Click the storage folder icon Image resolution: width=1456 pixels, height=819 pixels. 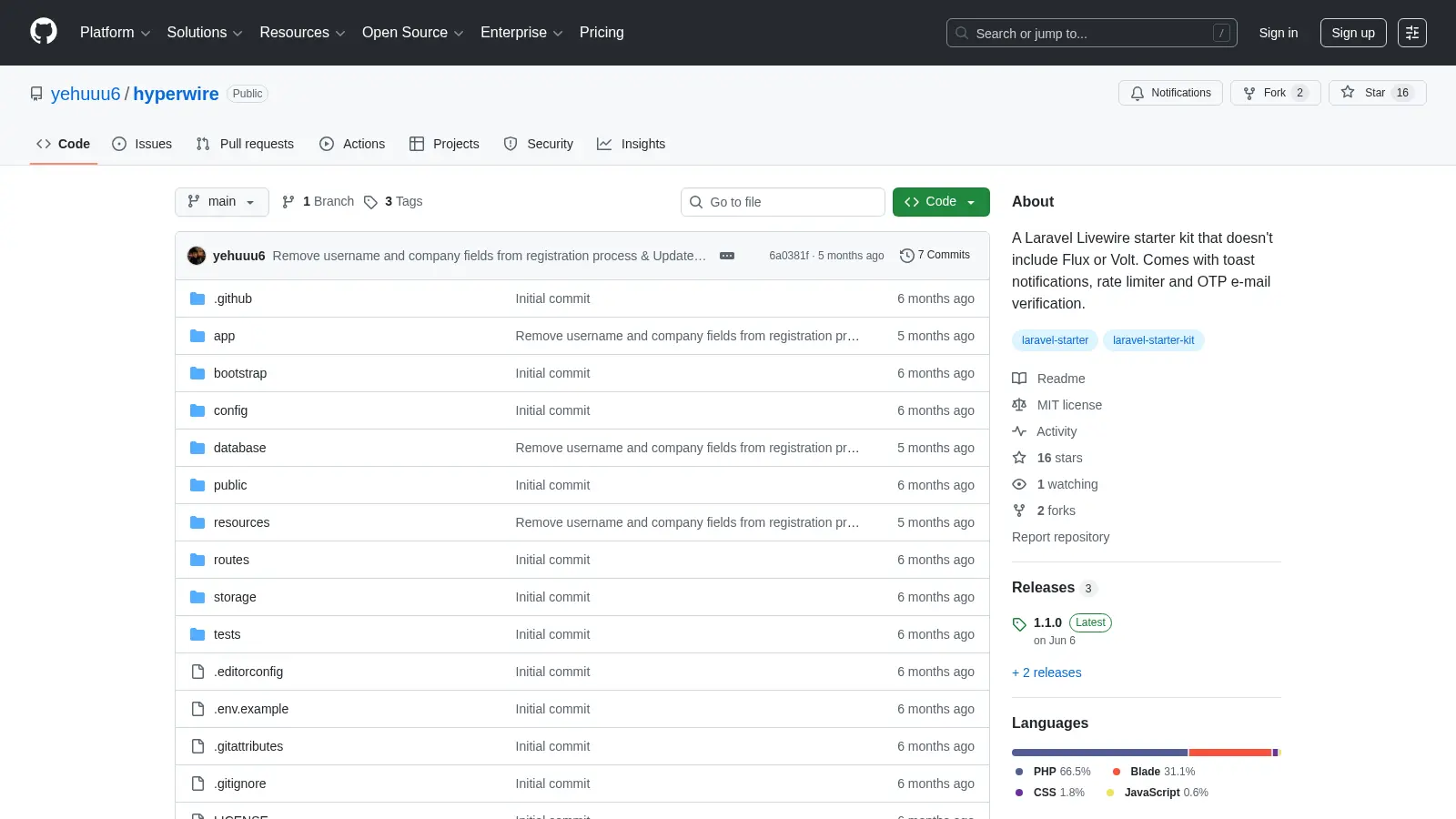click(x=197, y=597)
